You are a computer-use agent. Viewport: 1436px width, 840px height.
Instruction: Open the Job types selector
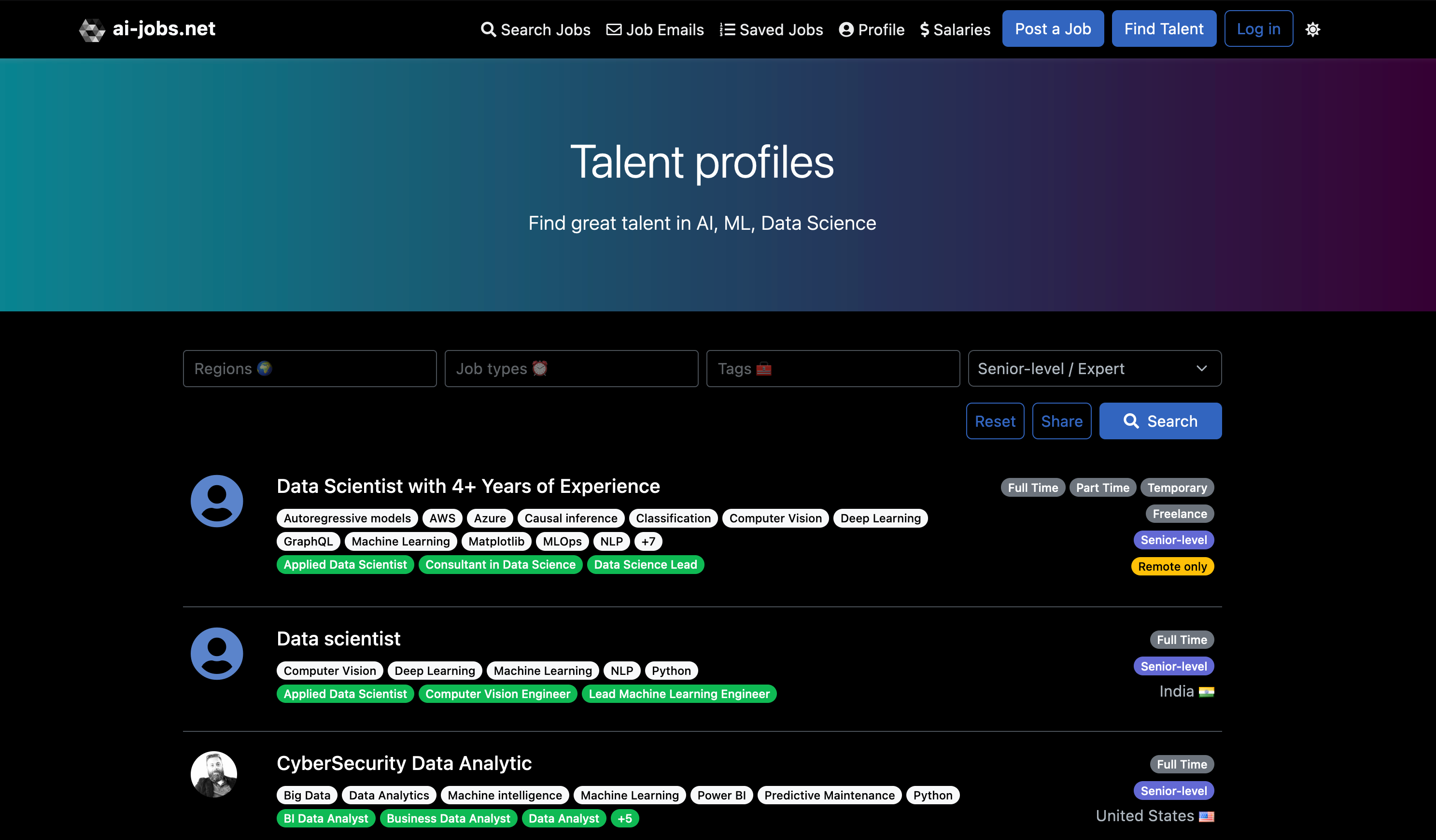coord(571,368)
